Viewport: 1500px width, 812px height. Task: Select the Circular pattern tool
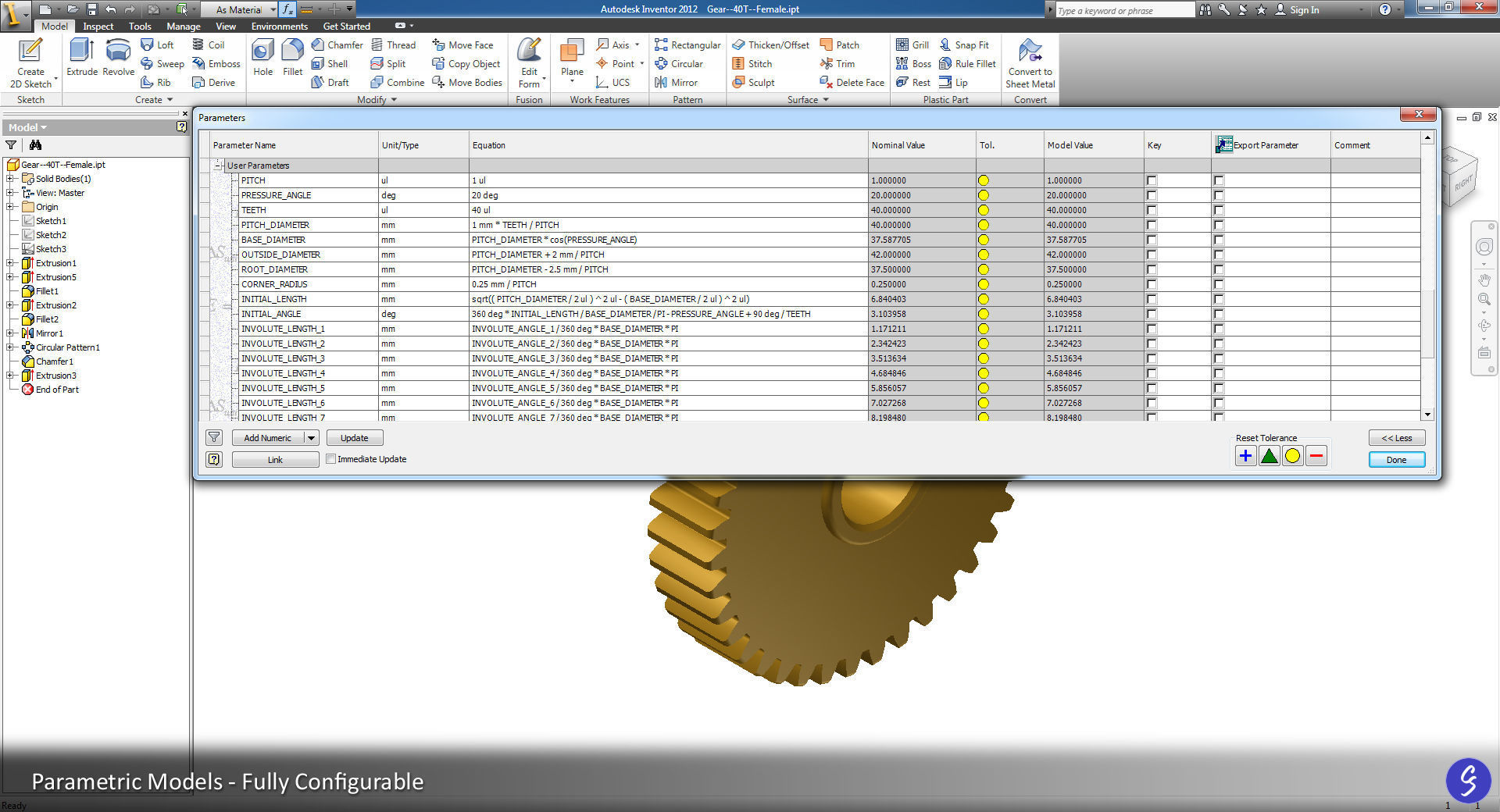(679, 64)
